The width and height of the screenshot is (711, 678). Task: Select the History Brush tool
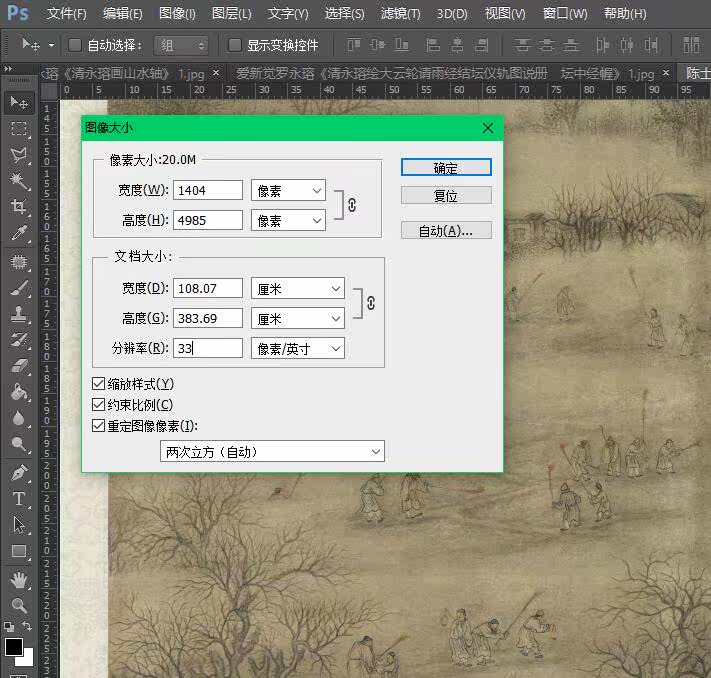(x=19, y=340)
